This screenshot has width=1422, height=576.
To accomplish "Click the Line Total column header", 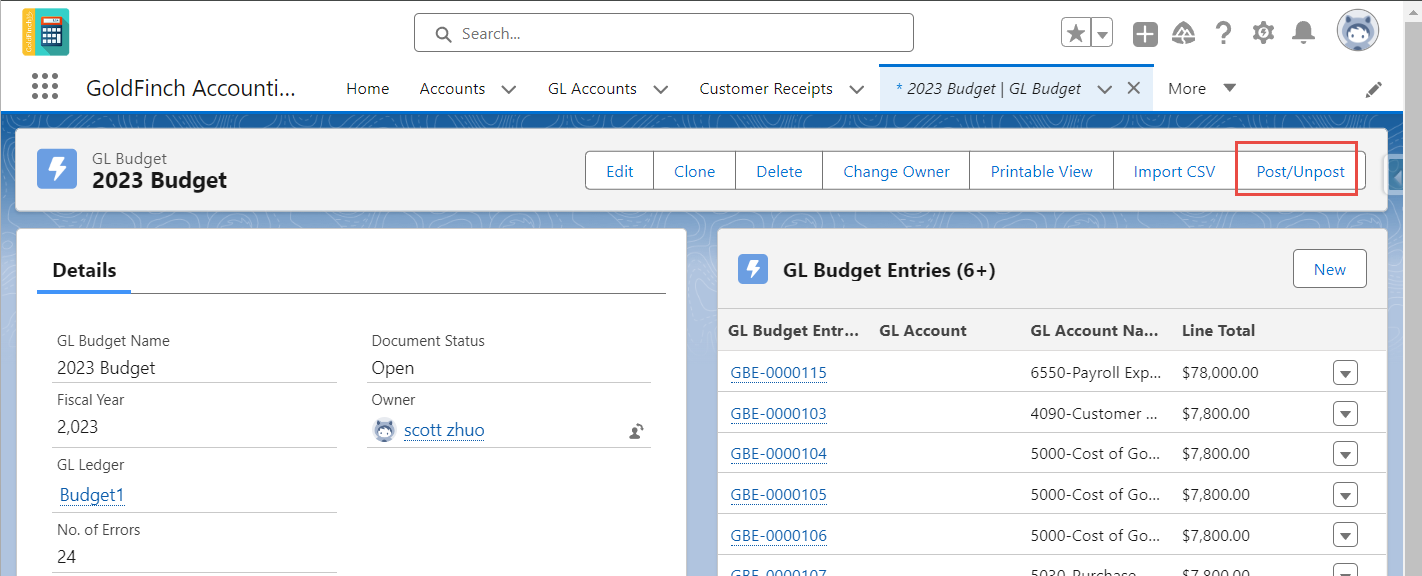I will (x=1218, y=330).
